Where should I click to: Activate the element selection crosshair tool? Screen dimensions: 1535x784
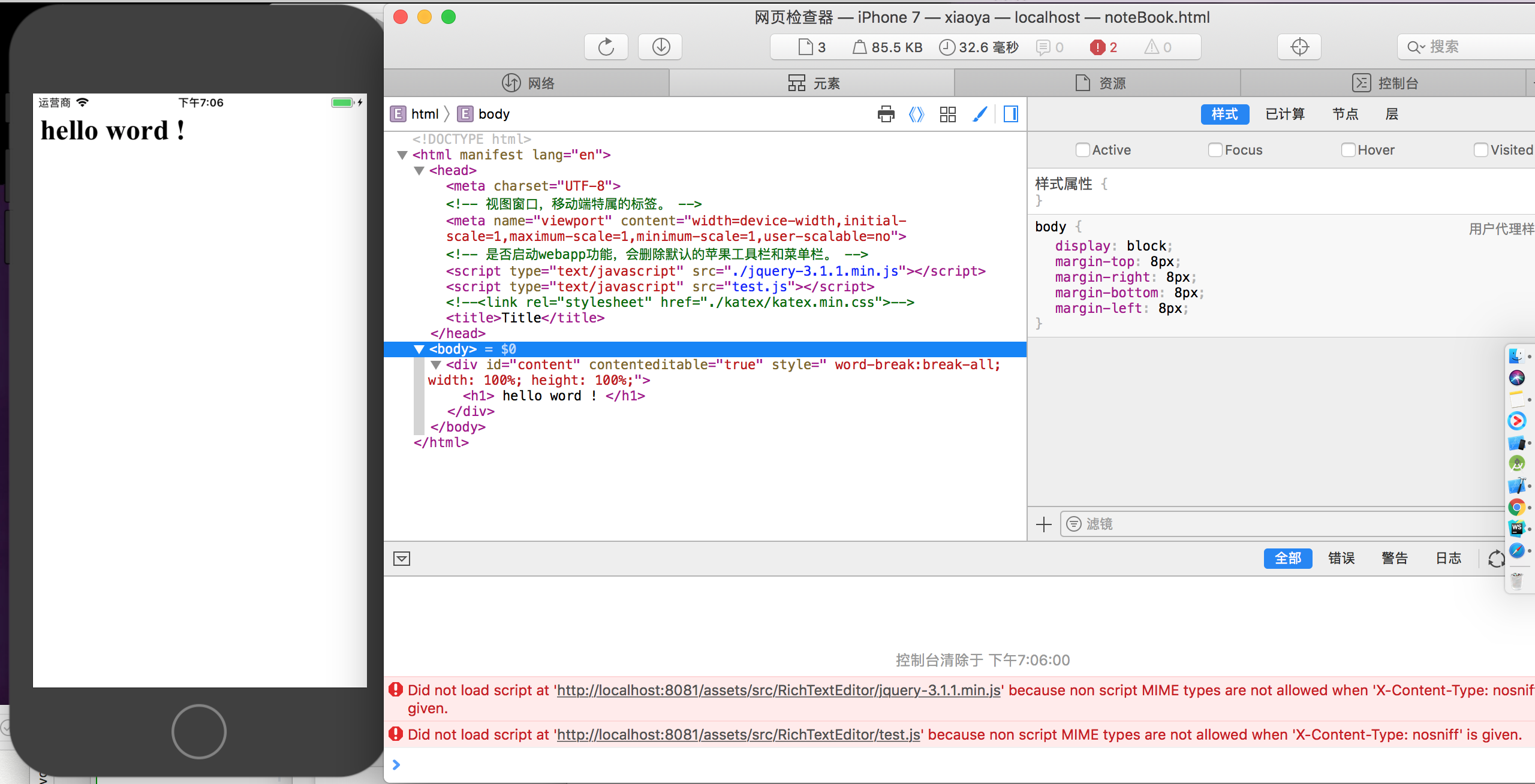(x=1299, y=47)
